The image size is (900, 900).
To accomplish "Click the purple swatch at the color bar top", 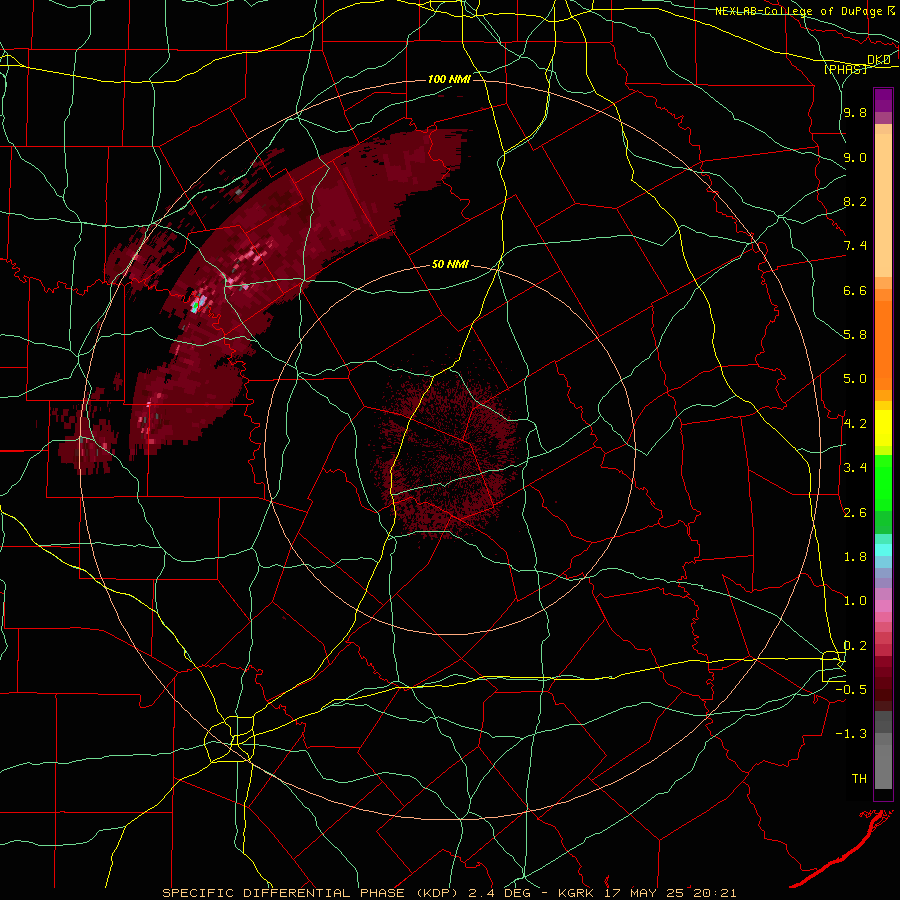I will point(883,100).
